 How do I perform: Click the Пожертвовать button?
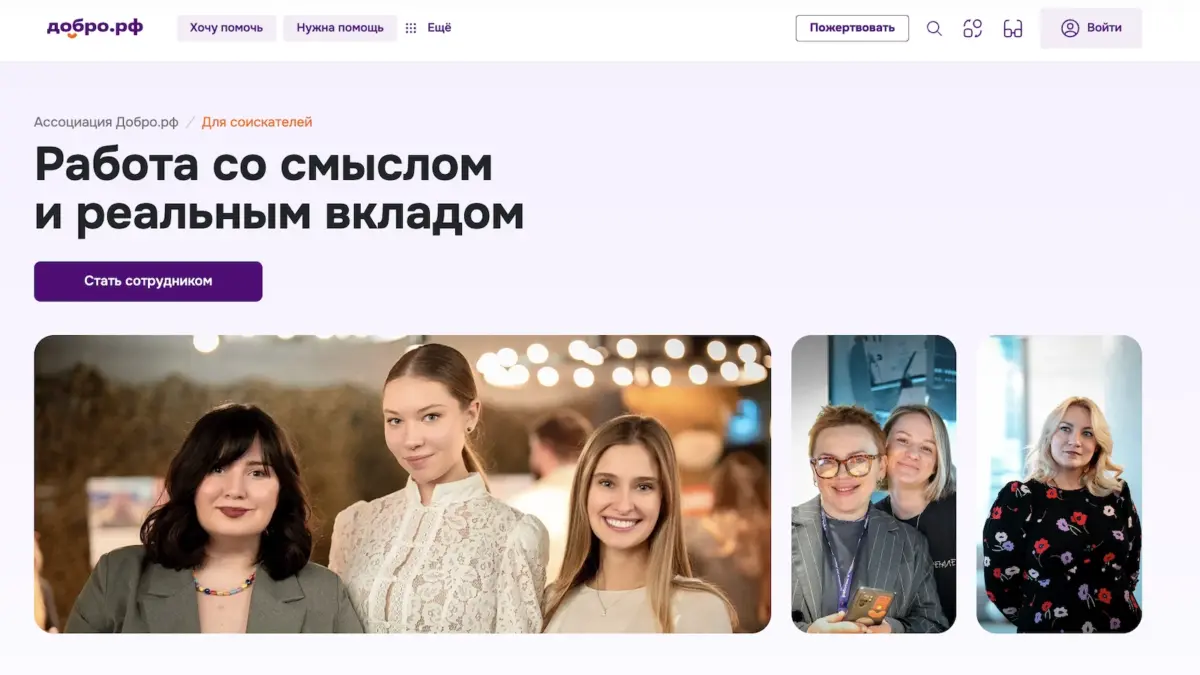point(852,28)
